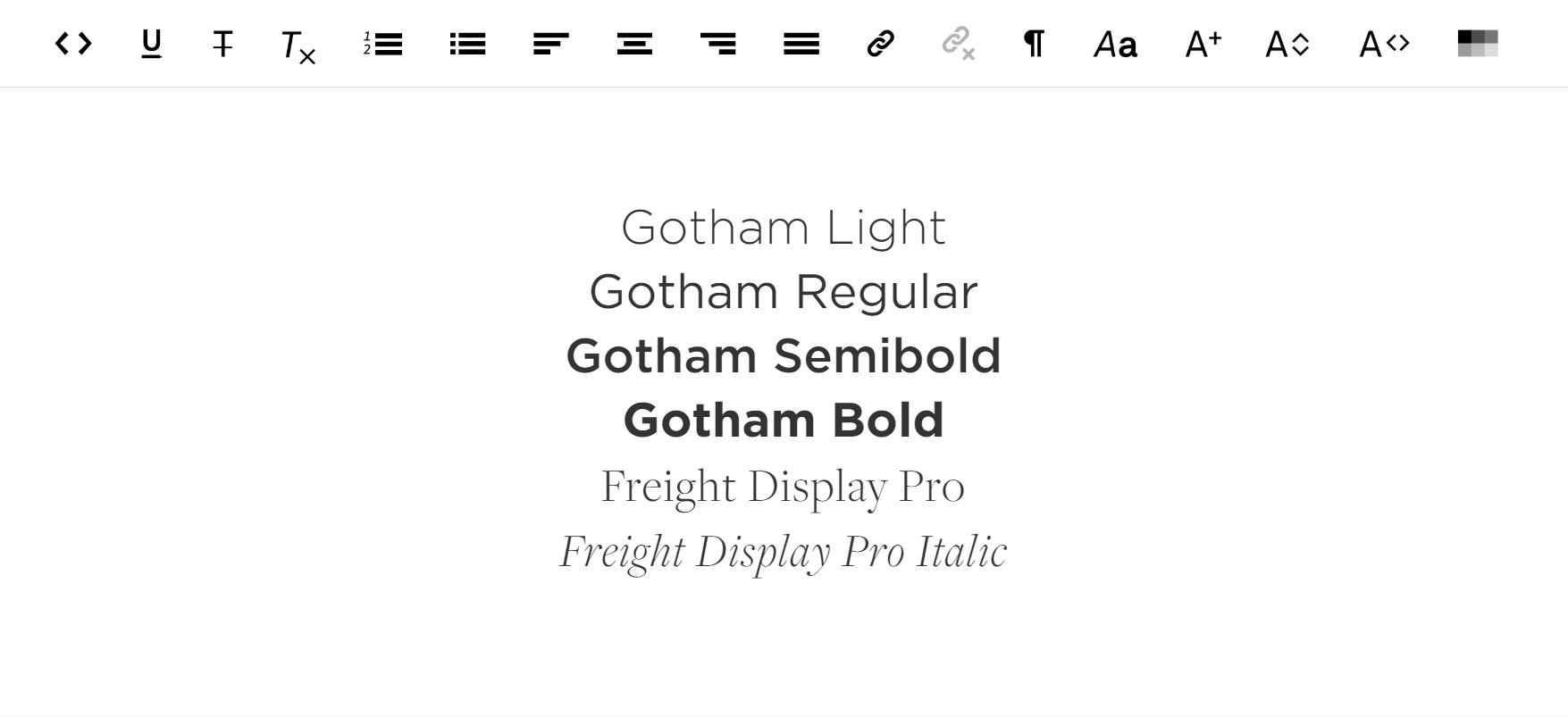Toggle underline formatting
The height and width of the screenshot is (717, 1568).
[152, 44]
